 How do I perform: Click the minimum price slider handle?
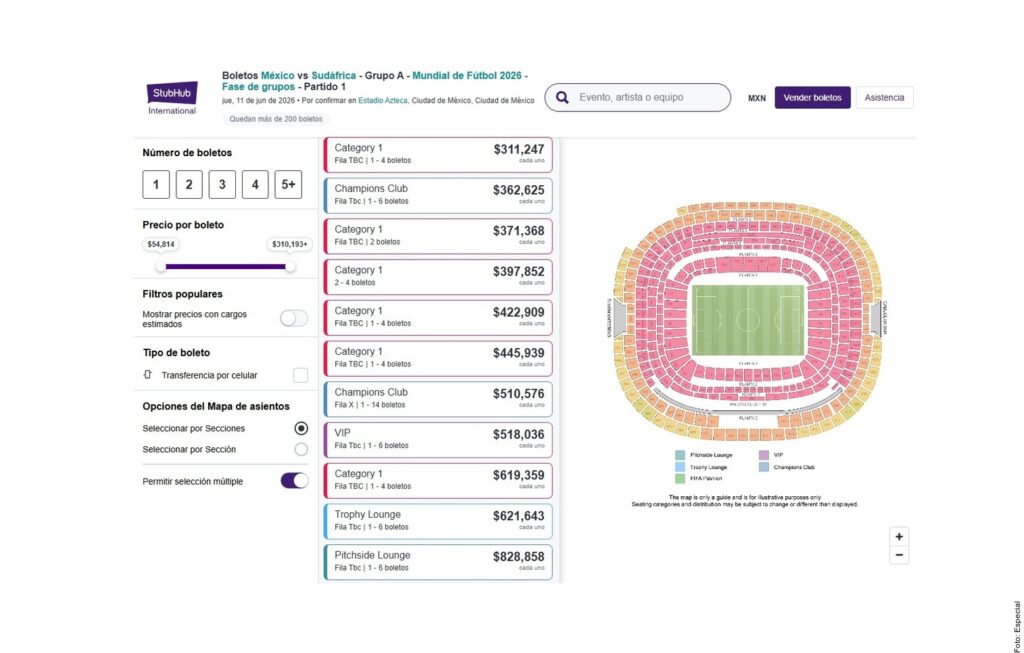point(161,267)
